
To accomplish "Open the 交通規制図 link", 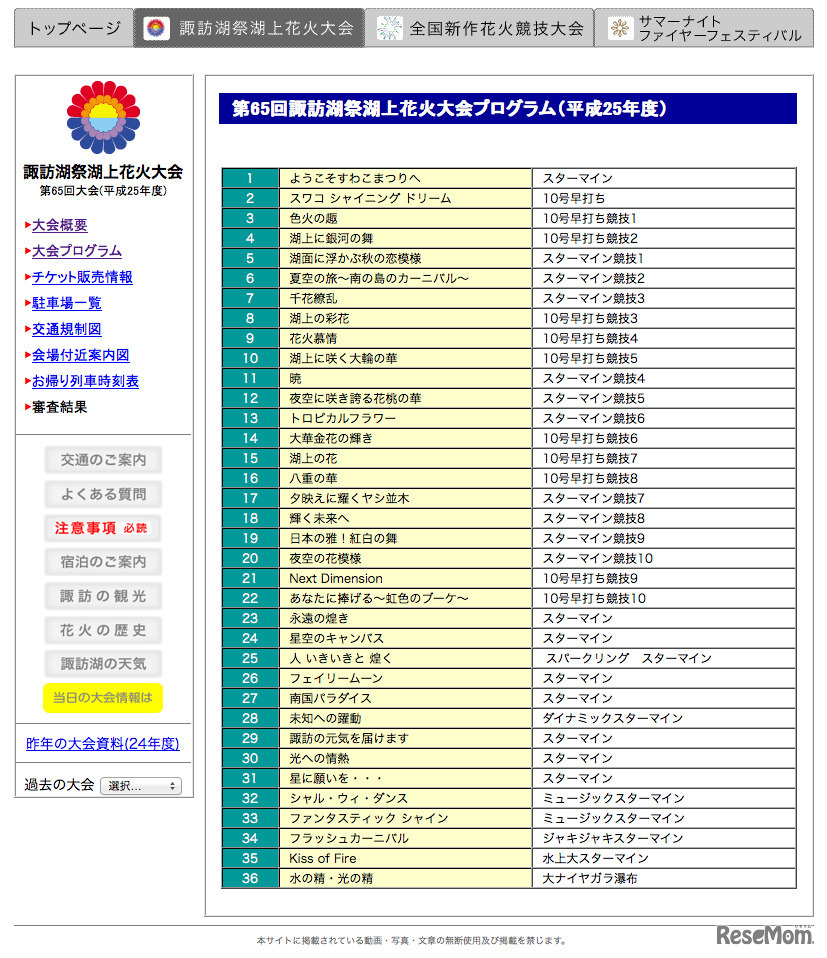I will click(67, 329).
